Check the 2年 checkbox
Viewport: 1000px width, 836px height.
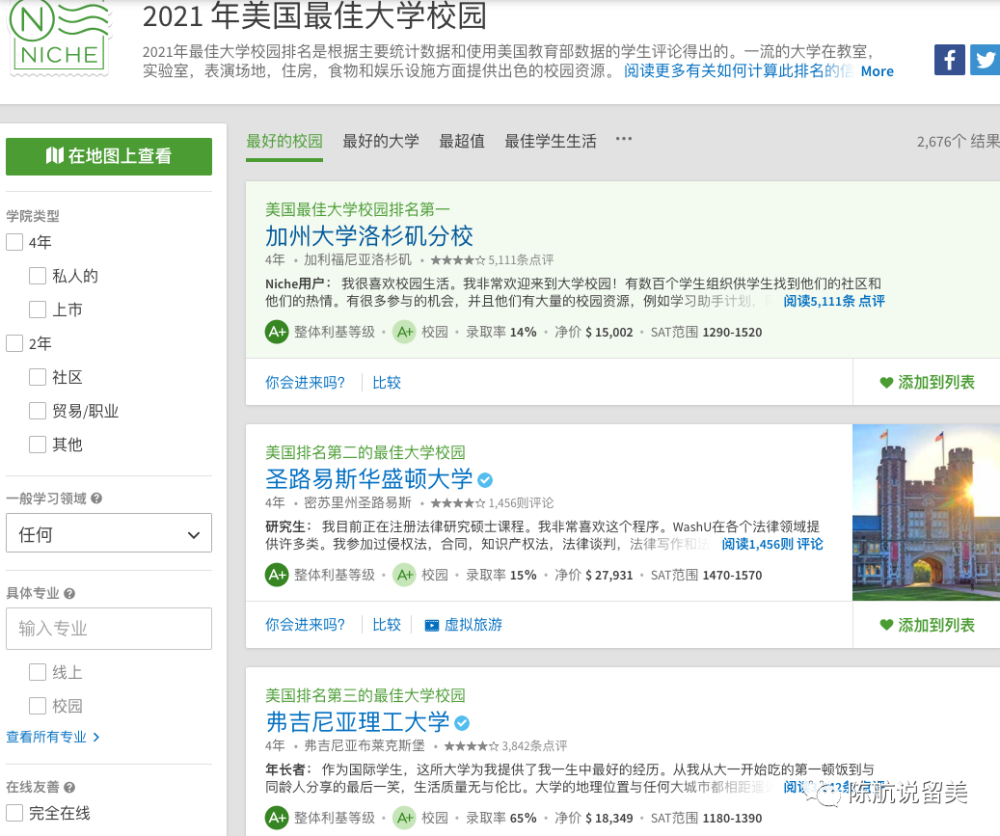15,344
